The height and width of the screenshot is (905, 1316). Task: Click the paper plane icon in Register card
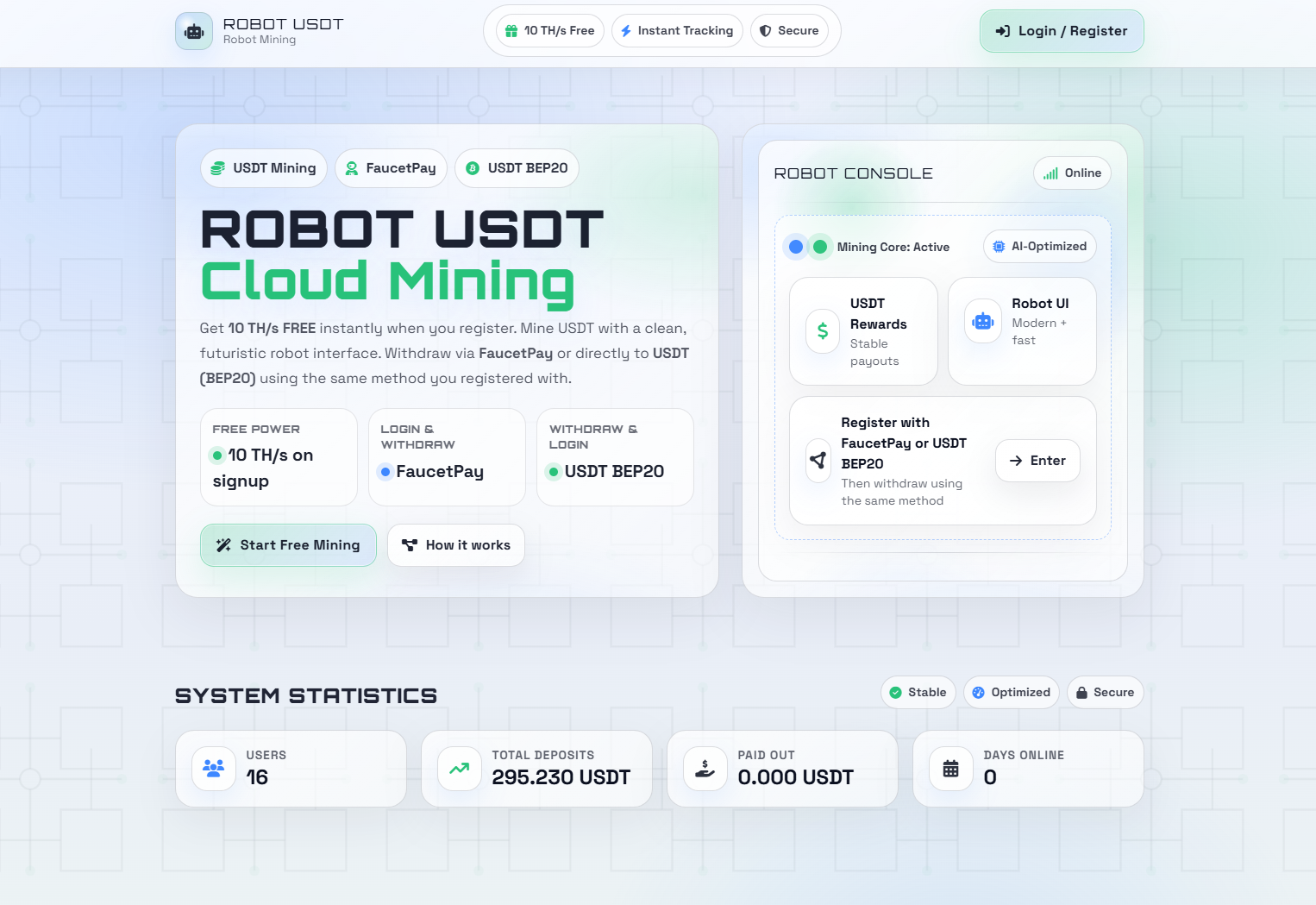(x=818, y=461)
